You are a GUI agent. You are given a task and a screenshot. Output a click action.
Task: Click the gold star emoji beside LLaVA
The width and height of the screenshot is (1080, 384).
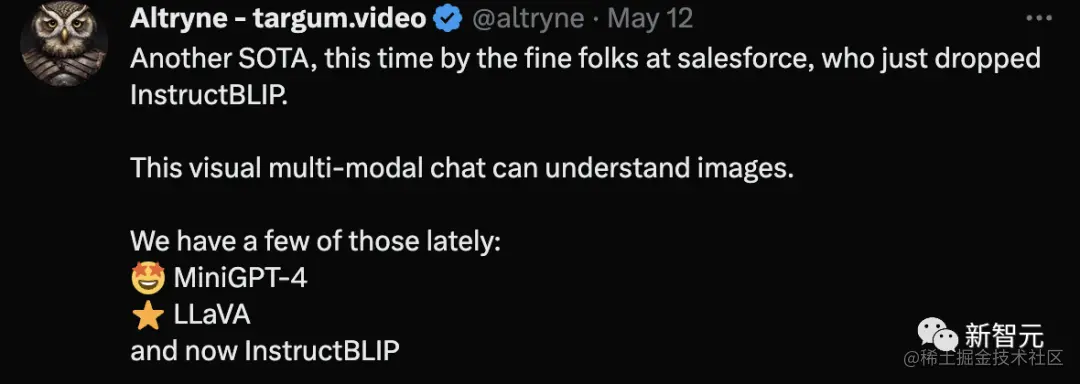click(x=147, y=315)
